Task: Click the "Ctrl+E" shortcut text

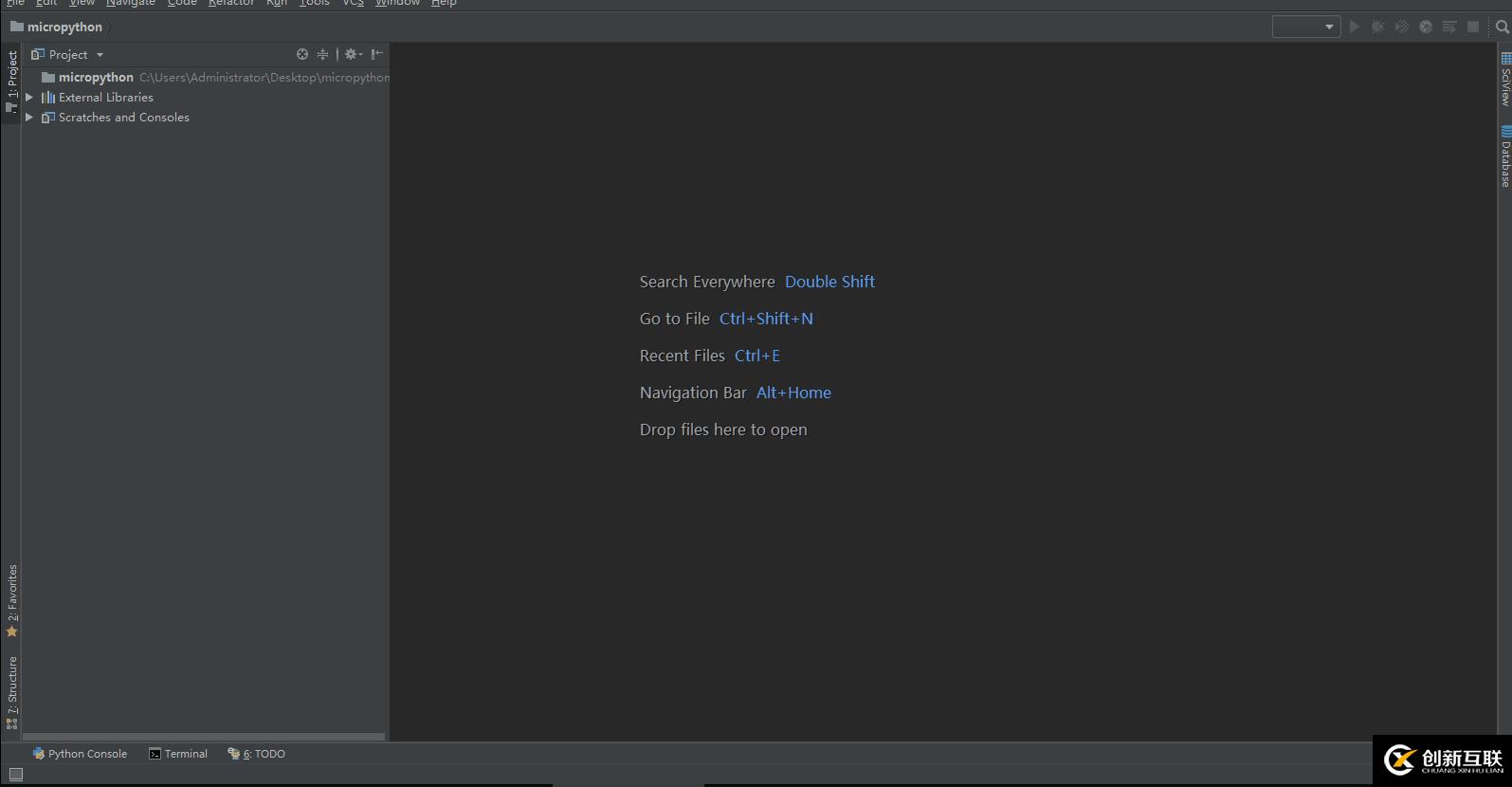Action: pos(757,356)
